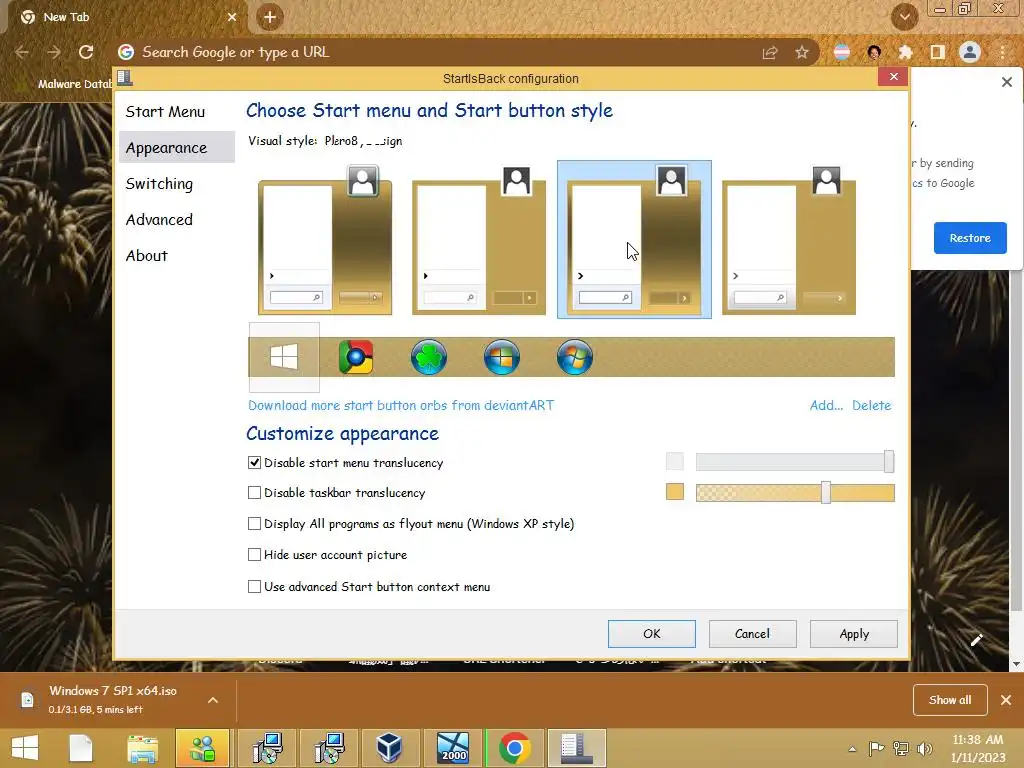Open the VirtualBox taskbar icon
Viewport: 1024px width, 768px height.
[389, 748]
